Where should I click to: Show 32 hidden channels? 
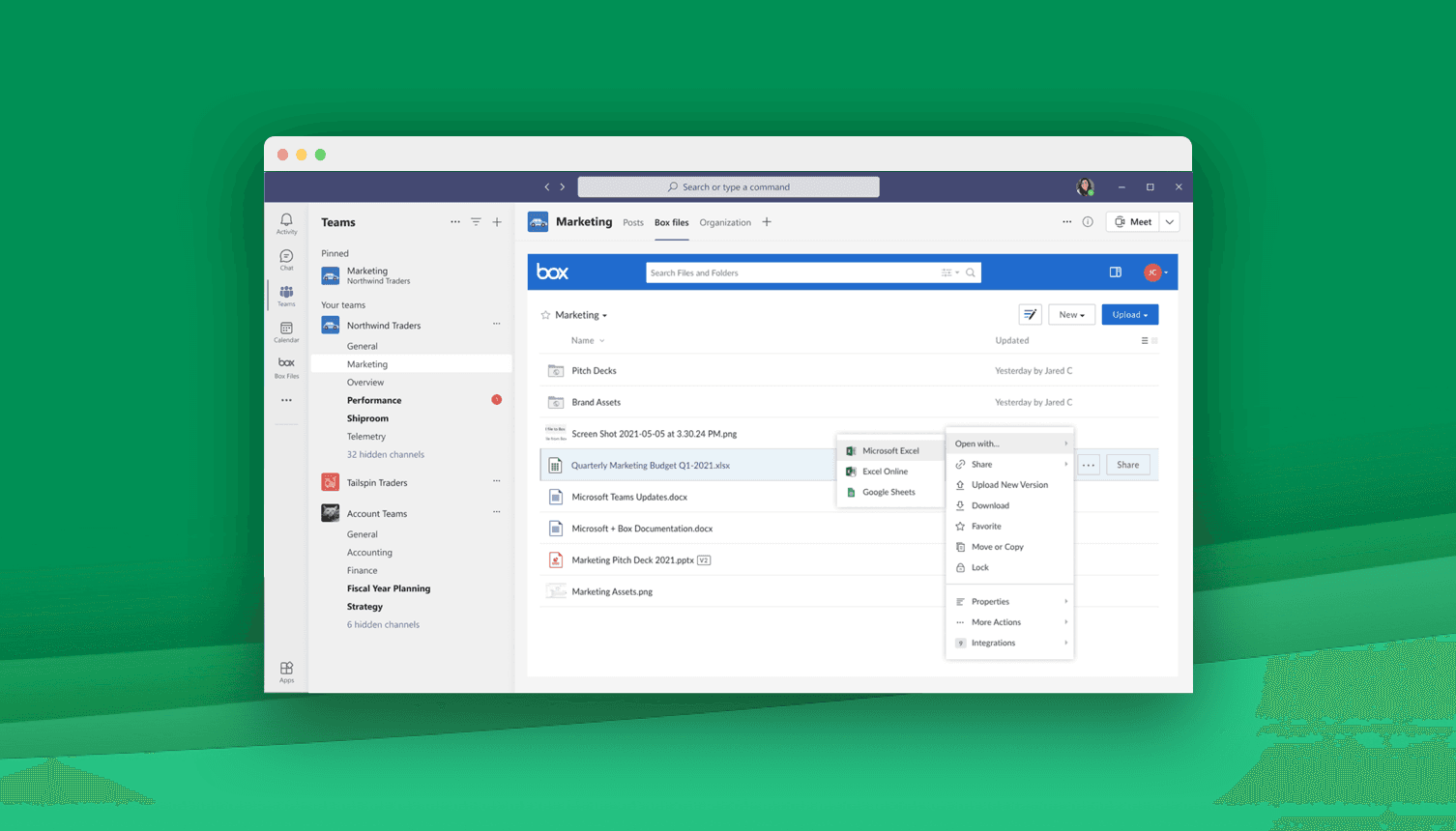coord(385,454)
